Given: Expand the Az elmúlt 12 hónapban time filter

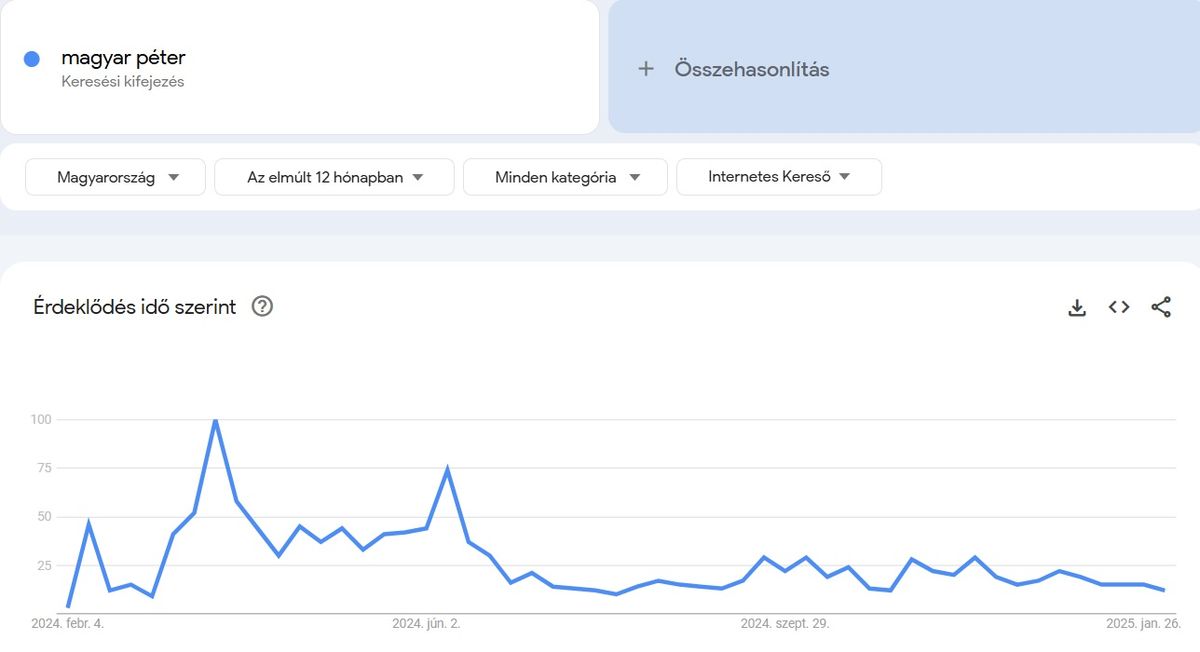Looking at the screenshot, I should (334, 177).
